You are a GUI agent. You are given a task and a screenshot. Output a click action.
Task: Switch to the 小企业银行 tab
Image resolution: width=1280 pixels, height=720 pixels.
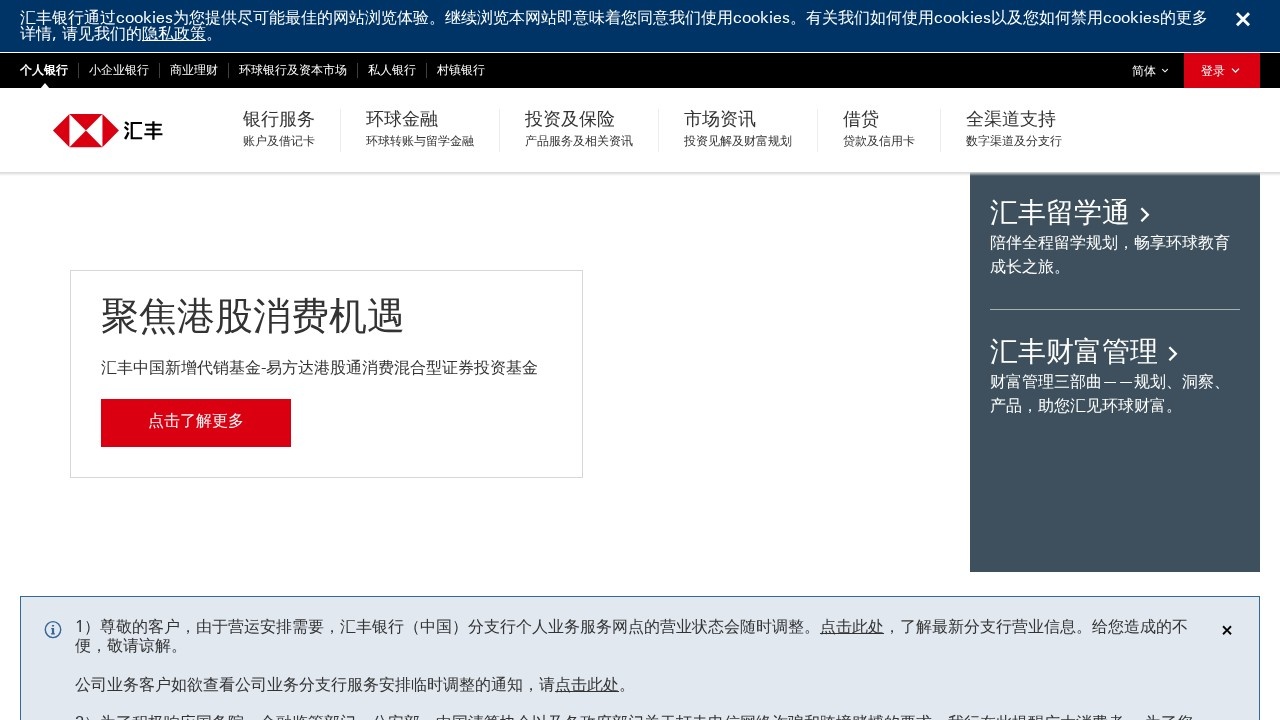pos(118,70)
